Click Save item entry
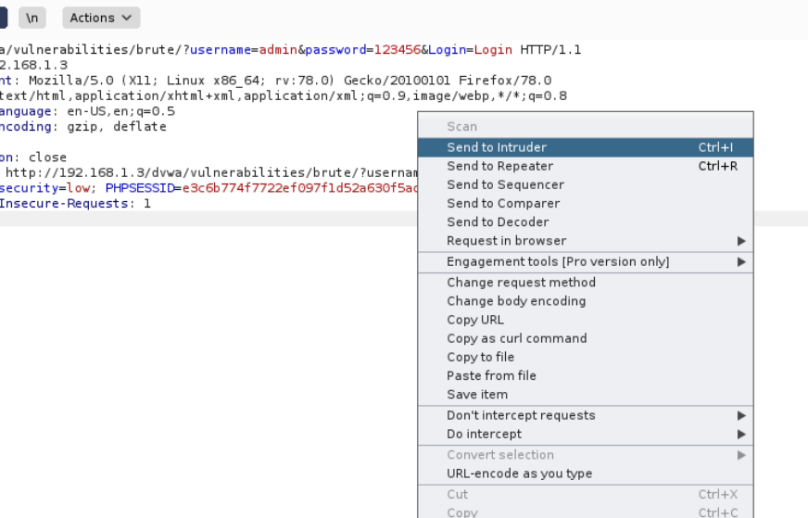 pos(477,394)
